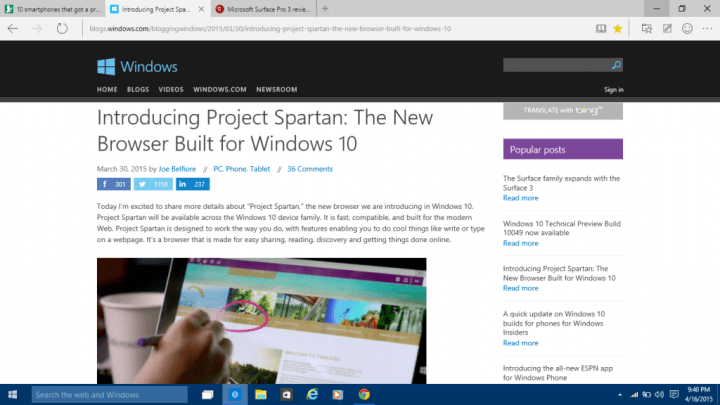Click the ESPN app for Windows Phone post
The width and height of the screenshot is (720, 405).
[x=557, y=373]
